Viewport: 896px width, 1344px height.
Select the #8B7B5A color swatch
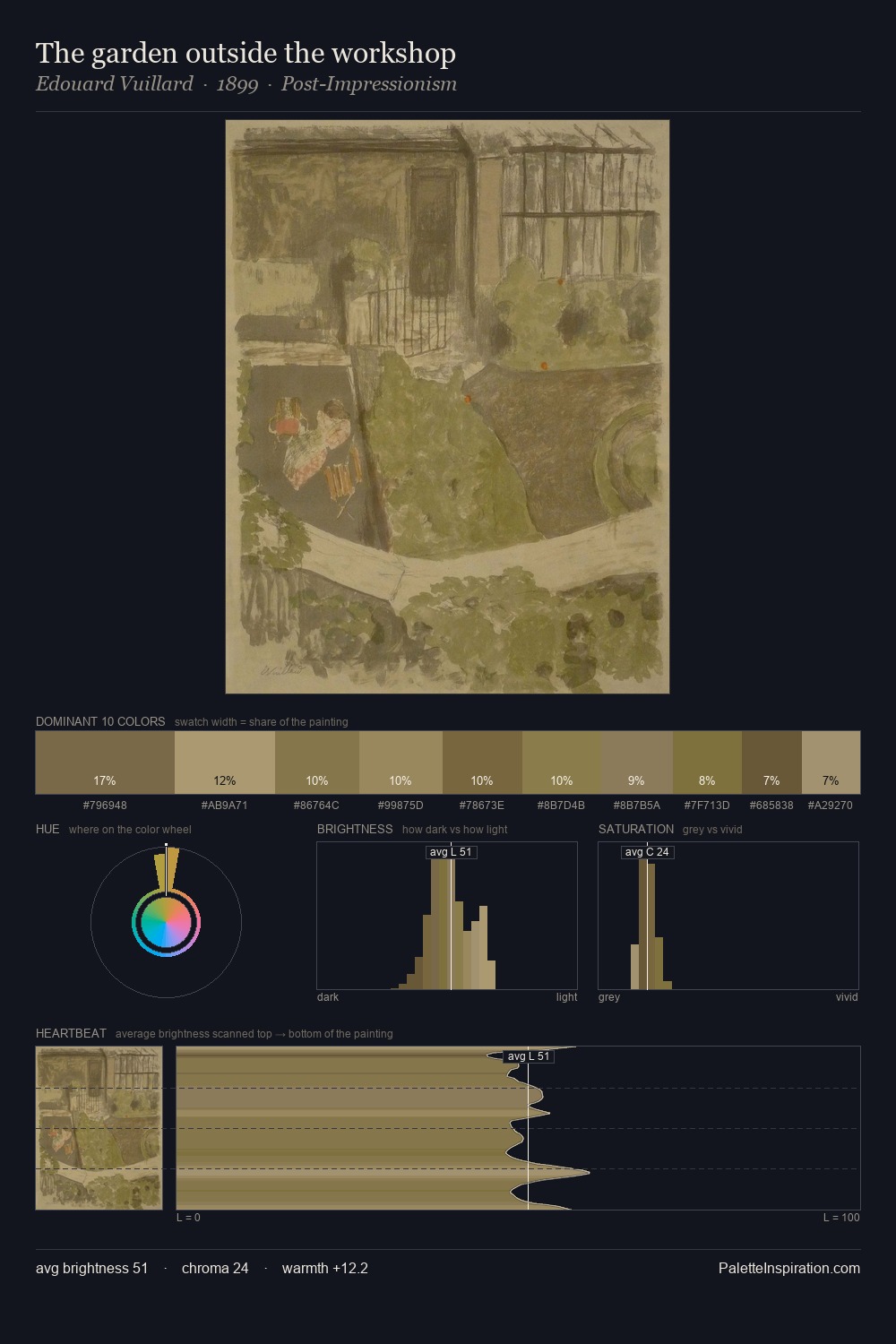pos(636,762)
